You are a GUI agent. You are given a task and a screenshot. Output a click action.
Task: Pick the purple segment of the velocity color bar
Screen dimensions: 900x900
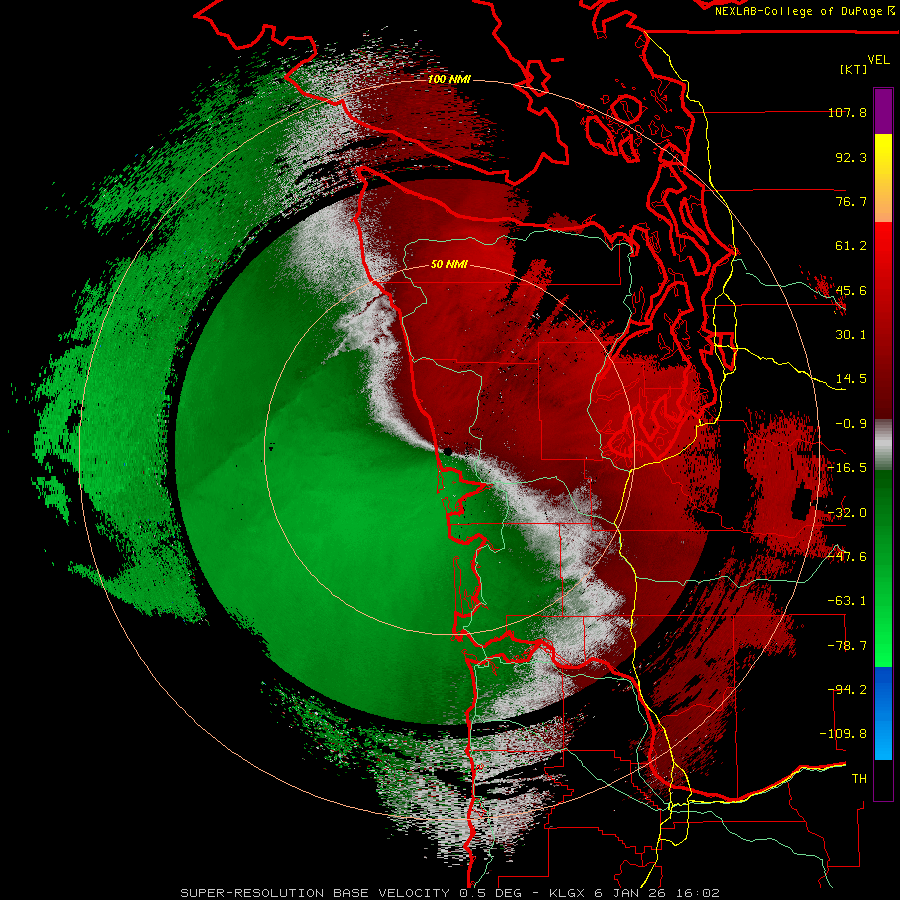click(x=883, y=111)
